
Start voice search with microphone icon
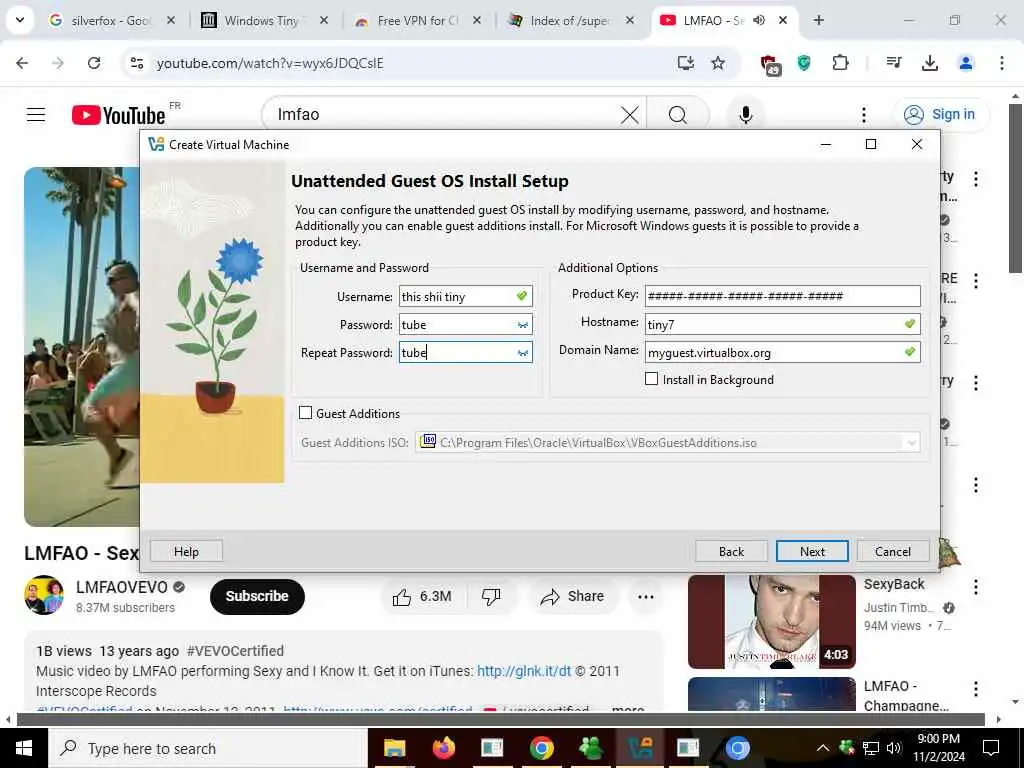tap(746, 115)
